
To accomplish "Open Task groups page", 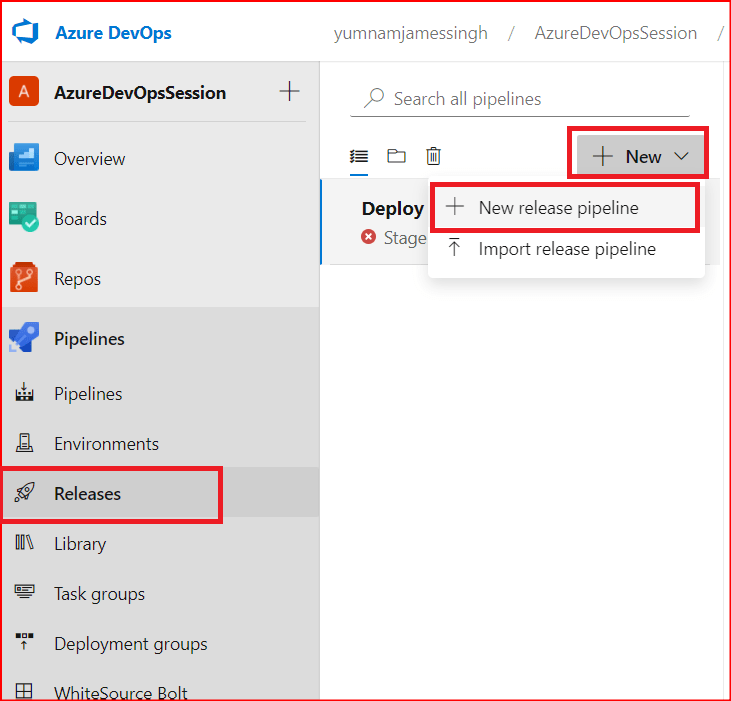I will (99, 594).
